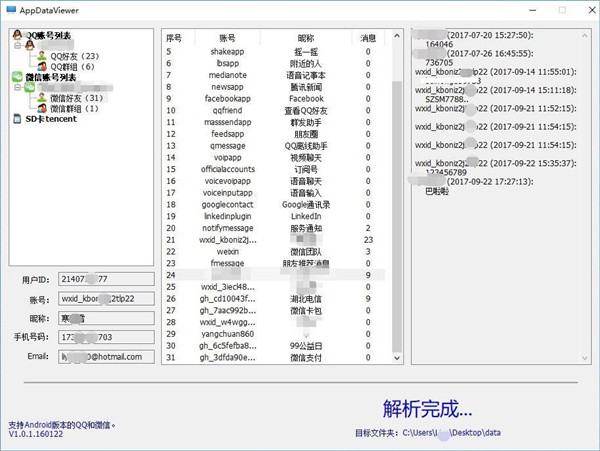This screenshot has width=600, height=451.
Task: Click the 微信好友 person icon
Action: [42, 98]
